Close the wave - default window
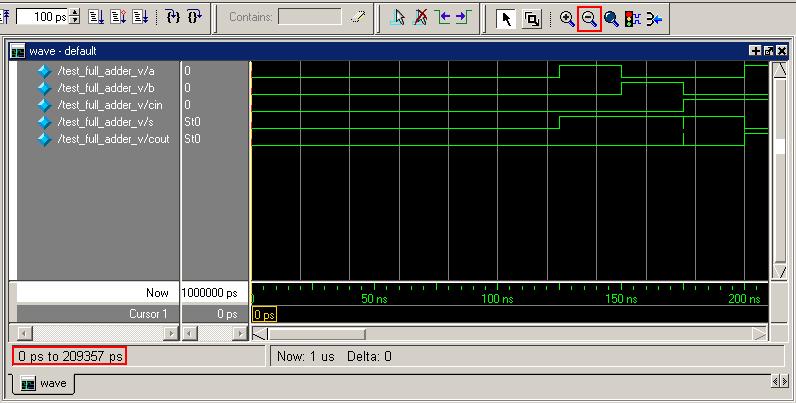 782,51
